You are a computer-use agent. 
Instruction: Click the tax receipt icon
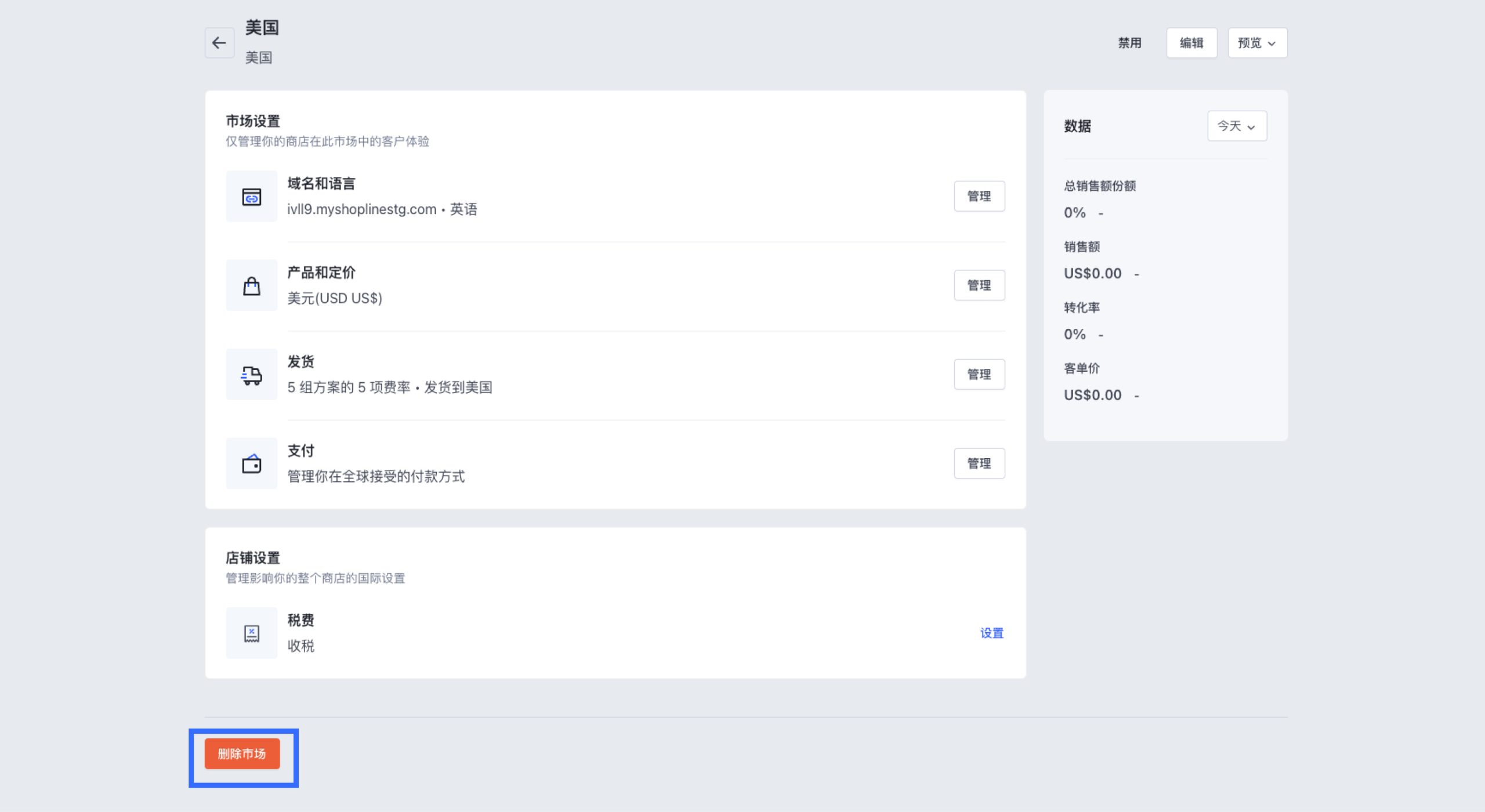(x=251, y=633)
